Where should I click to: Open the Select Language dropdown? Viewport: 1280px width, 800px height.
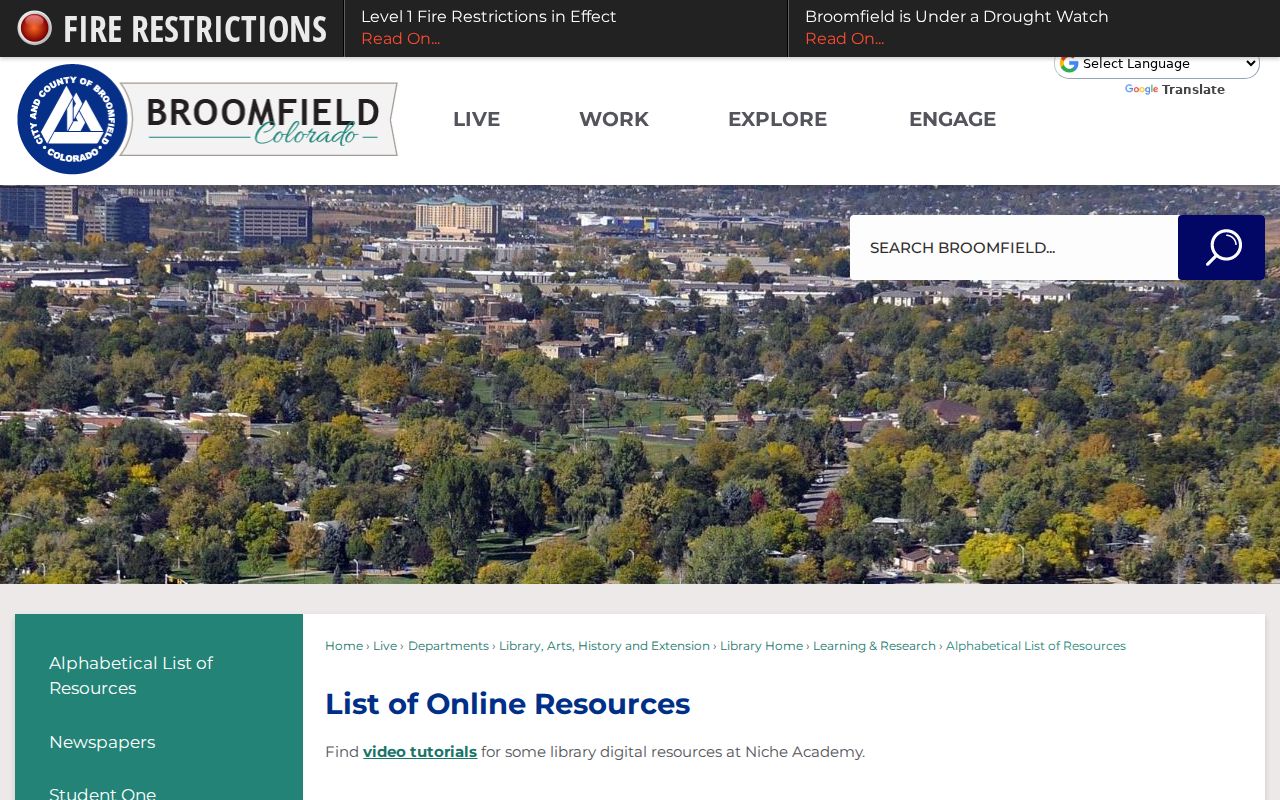(1157, 64)
